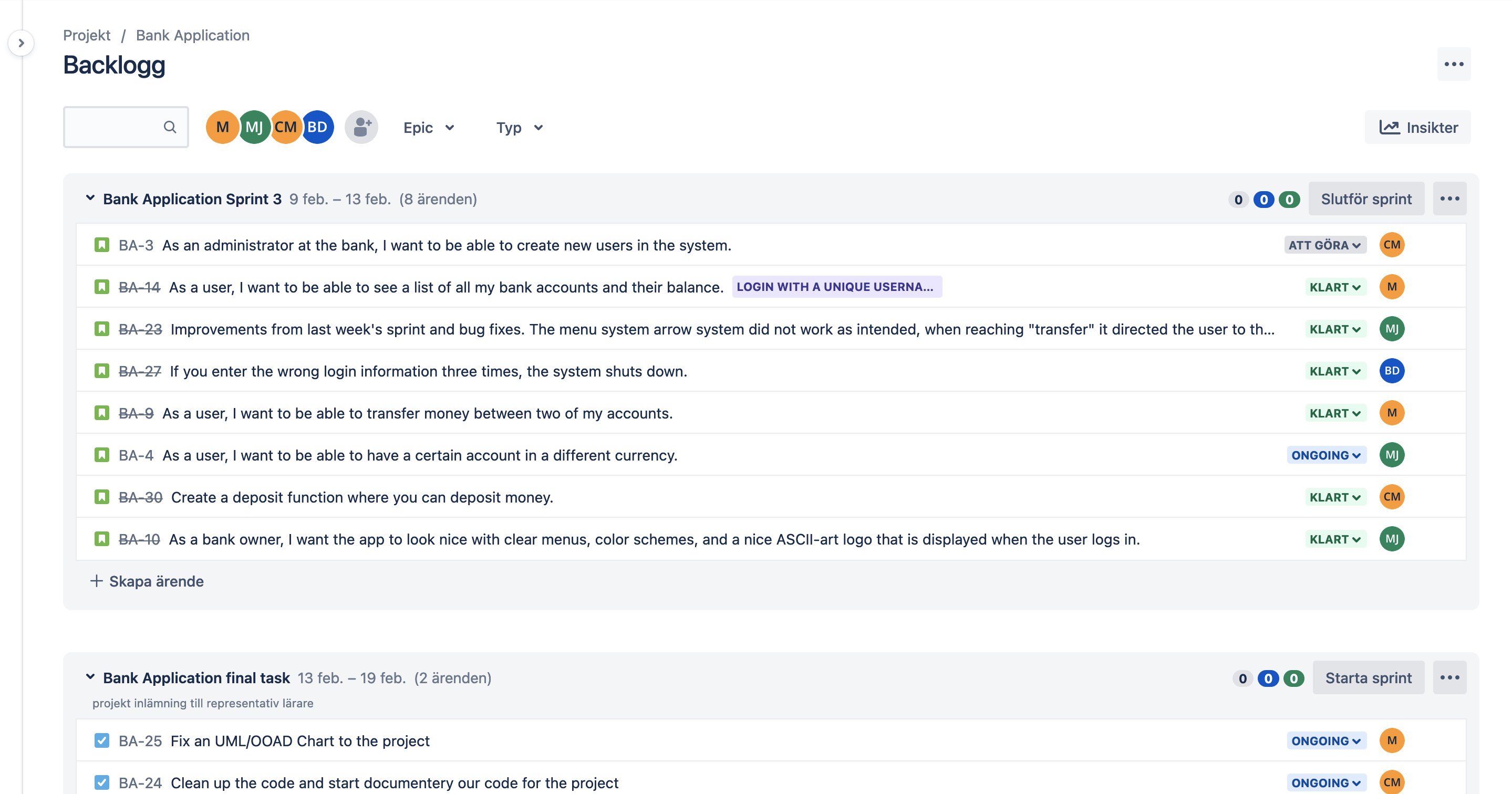Image resolution: width=1512 pixels, height=794 pixels.
Task: Click the MJ assignee avatar on BA-23
Action: [1392, 329]
